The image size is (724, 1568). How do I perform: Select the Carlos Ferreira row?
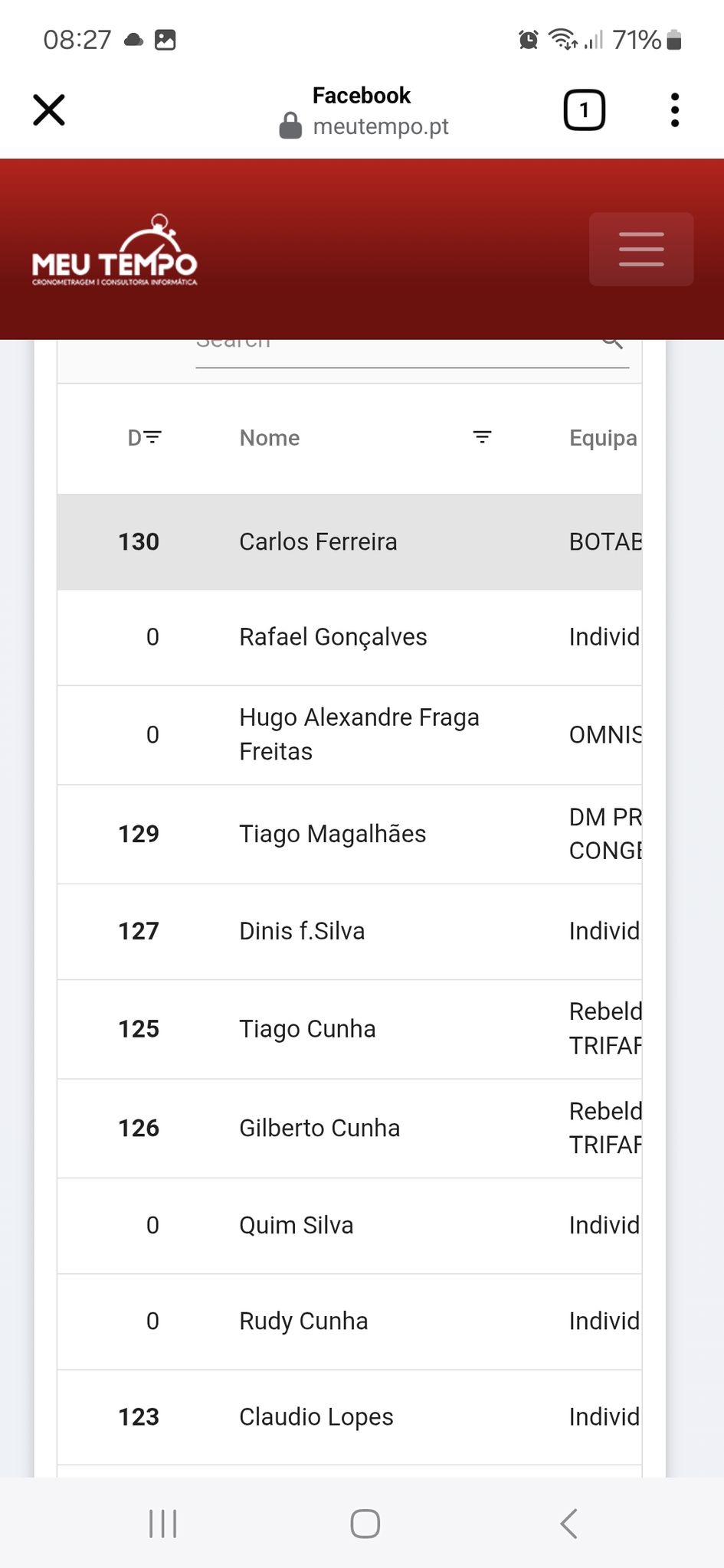pos(349,542)
